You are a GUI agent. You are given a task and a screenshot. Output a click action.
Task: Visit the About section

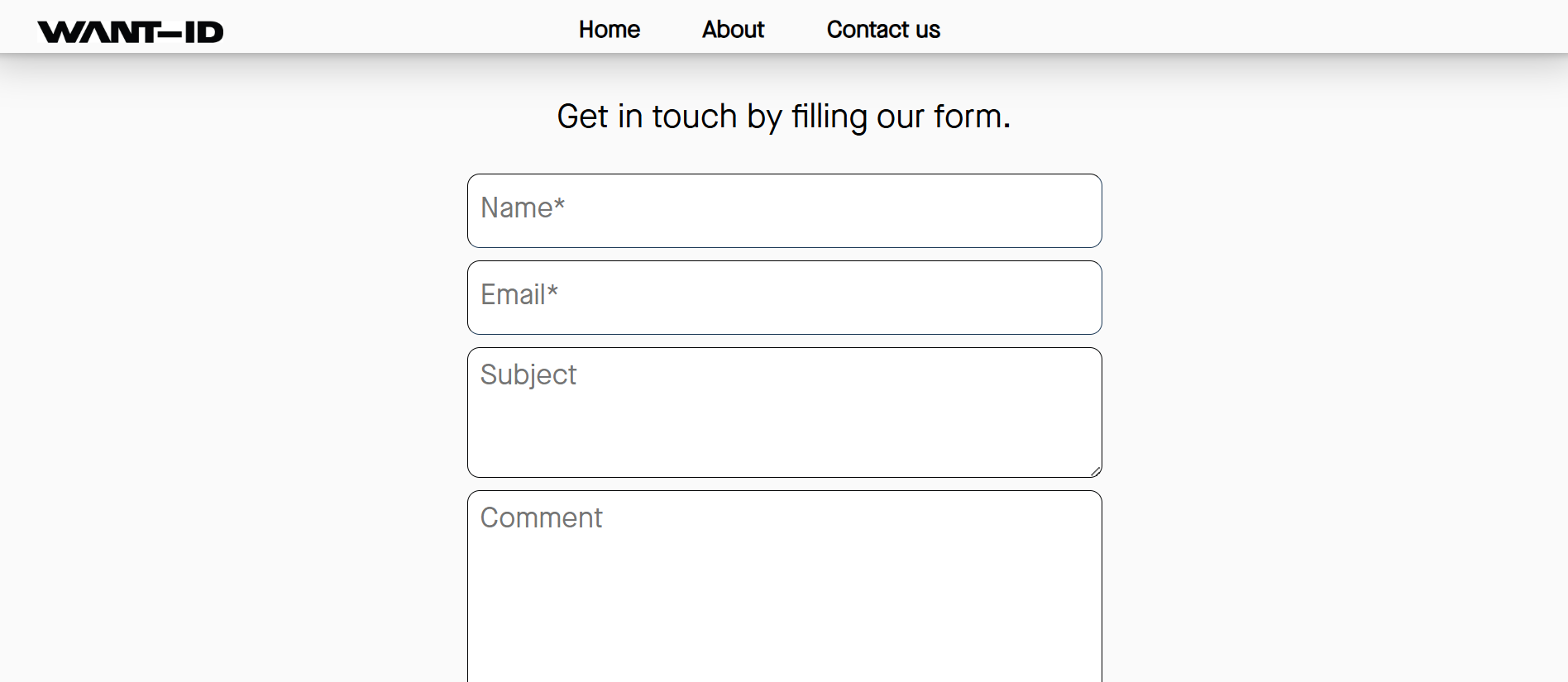(732, 30)
